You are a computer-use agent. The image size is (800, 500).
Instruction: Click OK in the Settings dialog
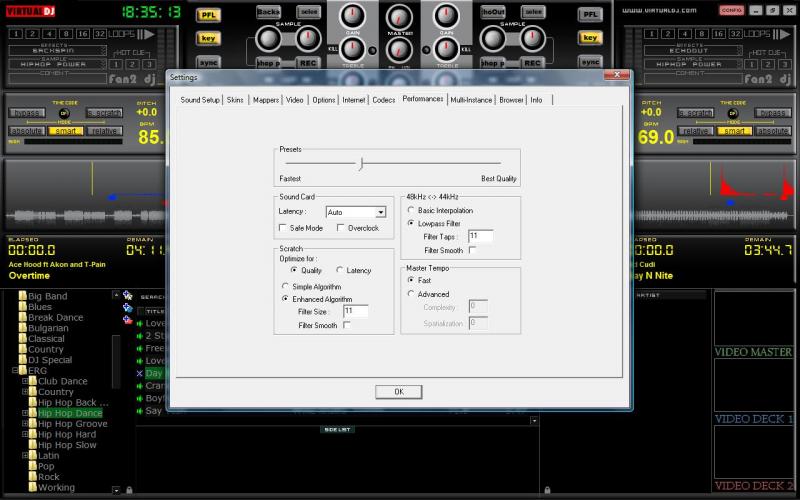point(398,392)
